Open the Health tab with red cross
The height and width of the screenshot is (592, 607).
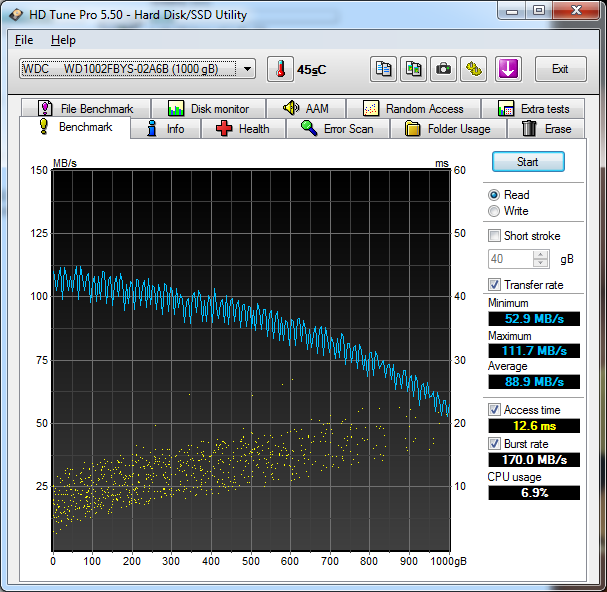coord(243,129)
